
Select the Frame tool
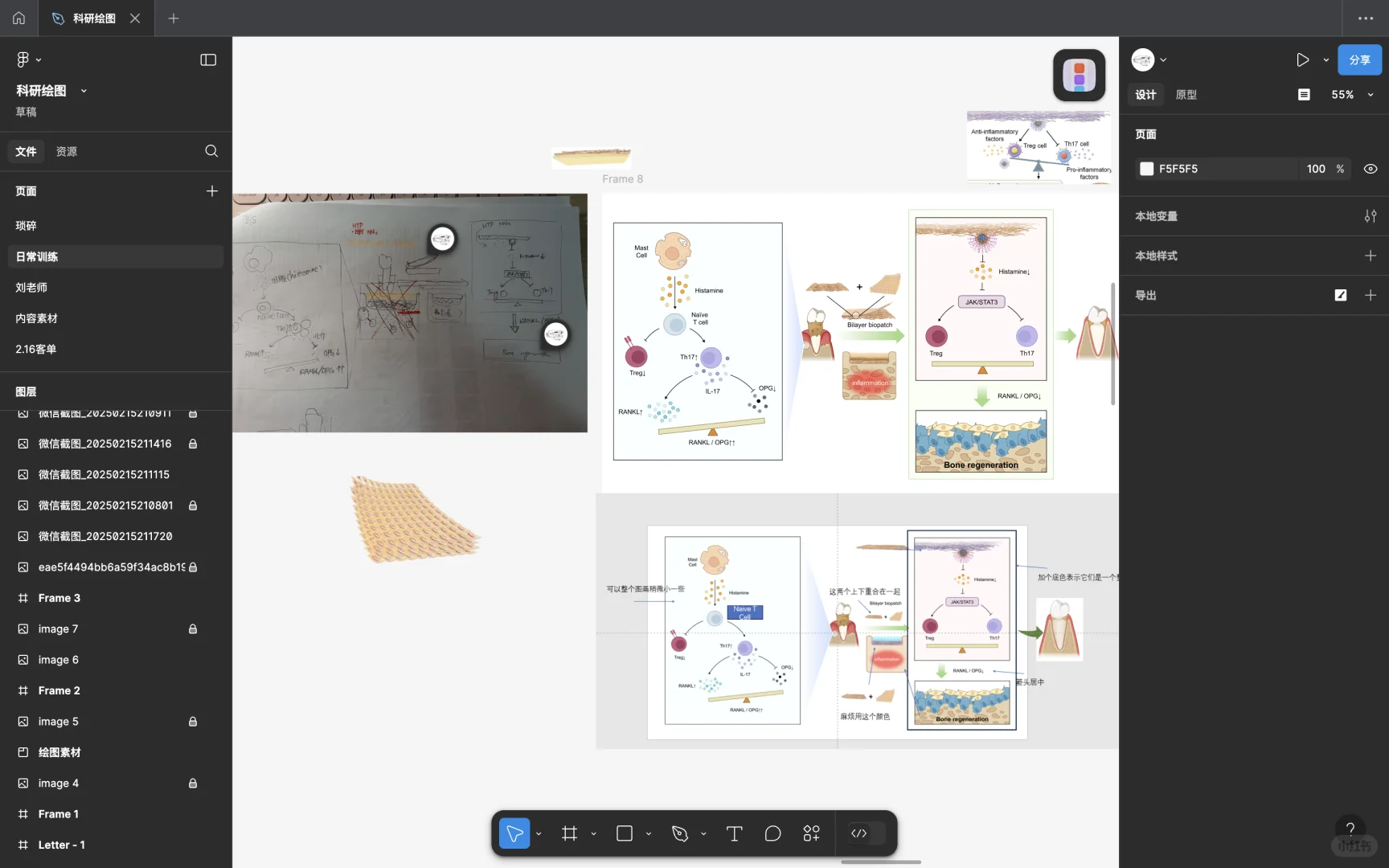click(x=569, y=833)
